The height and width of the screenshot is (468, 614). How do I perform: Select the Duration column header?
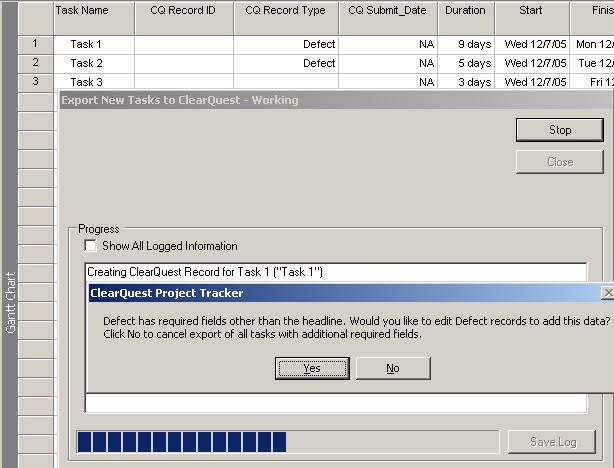(466, 18)
